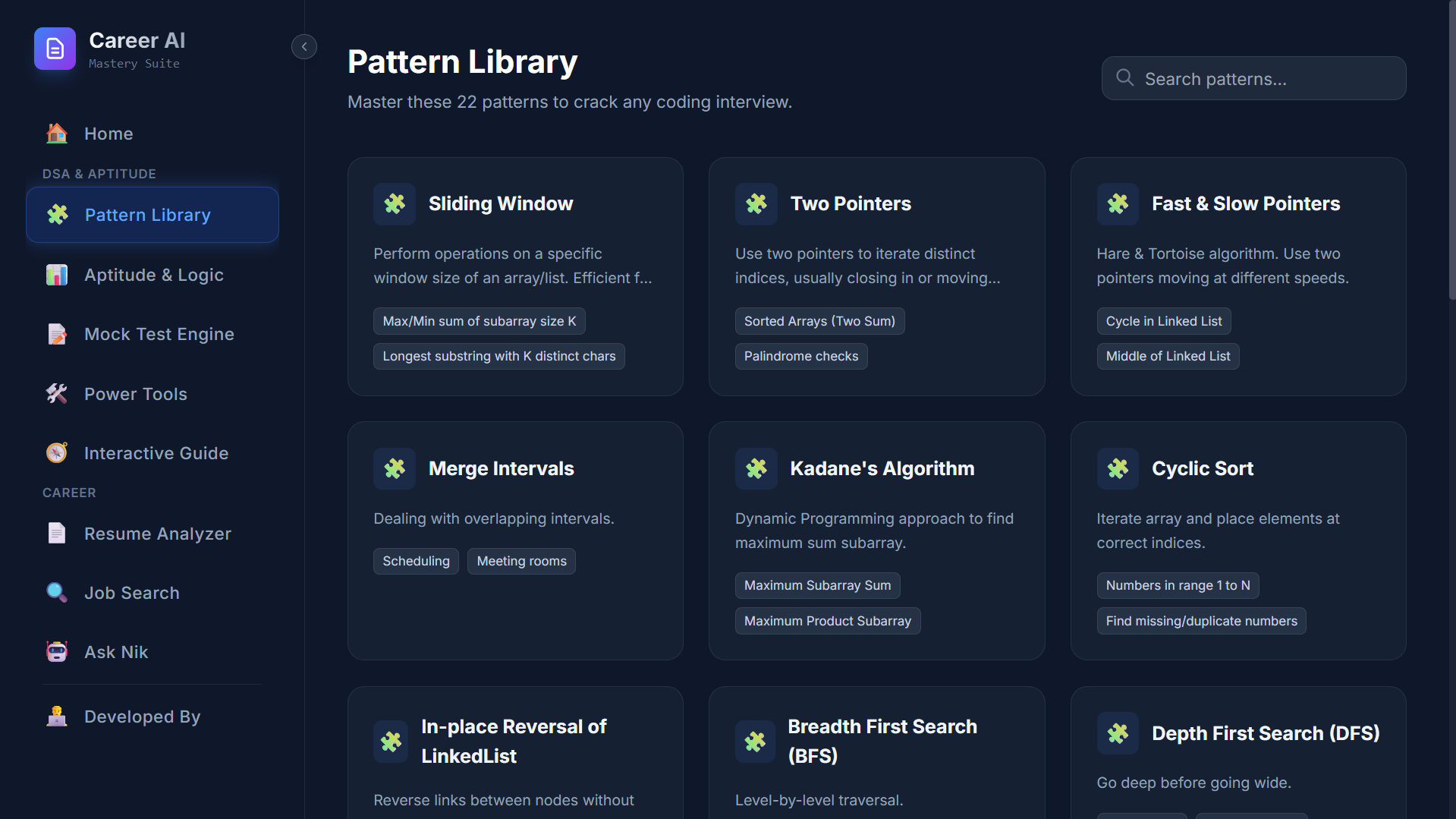
Task: Select the Job Search magnifier icon
Action: click(56, 592)
